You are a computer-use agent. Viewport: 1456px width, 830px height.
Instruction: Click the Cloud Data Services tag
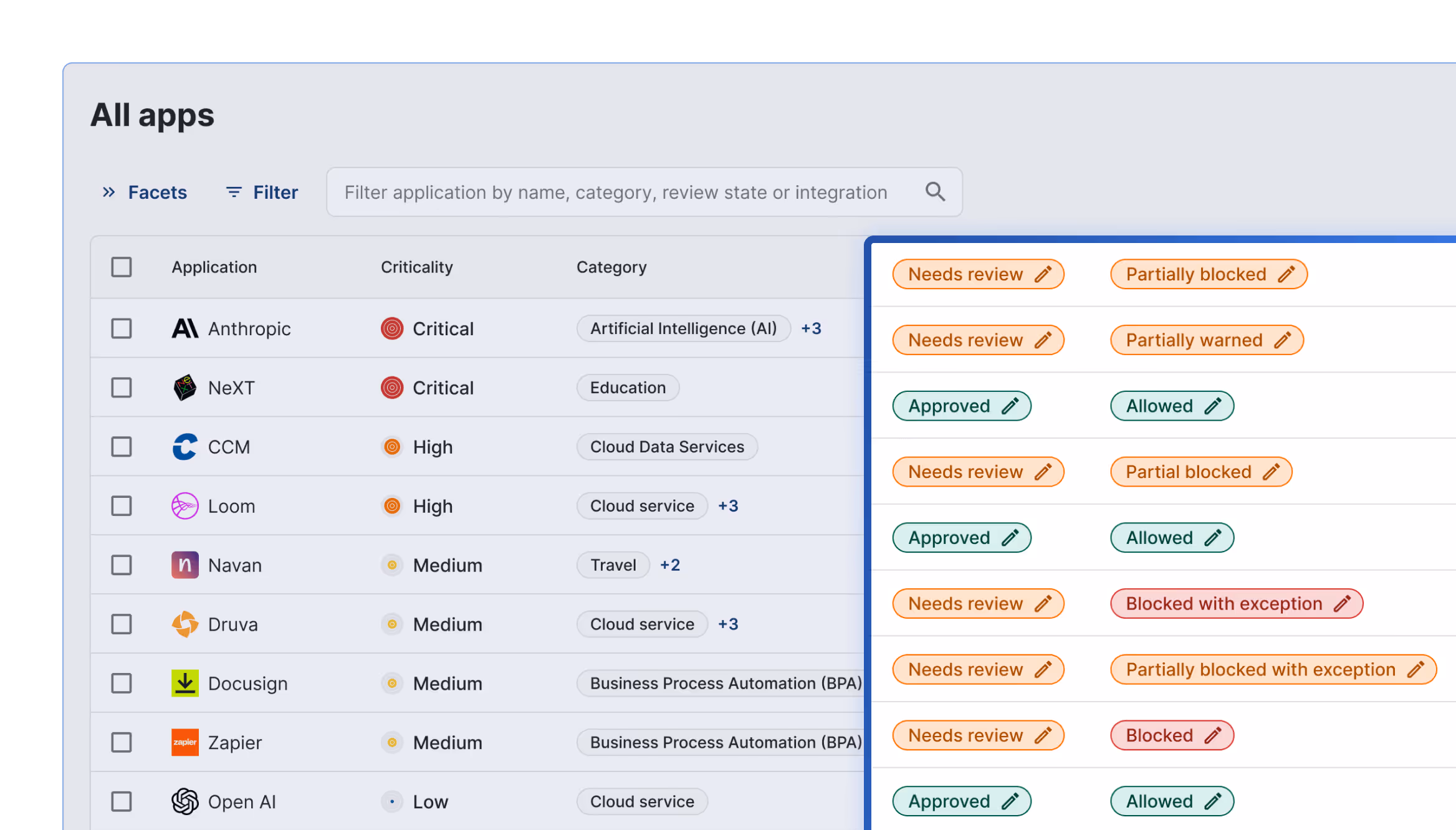pos(667,447)
